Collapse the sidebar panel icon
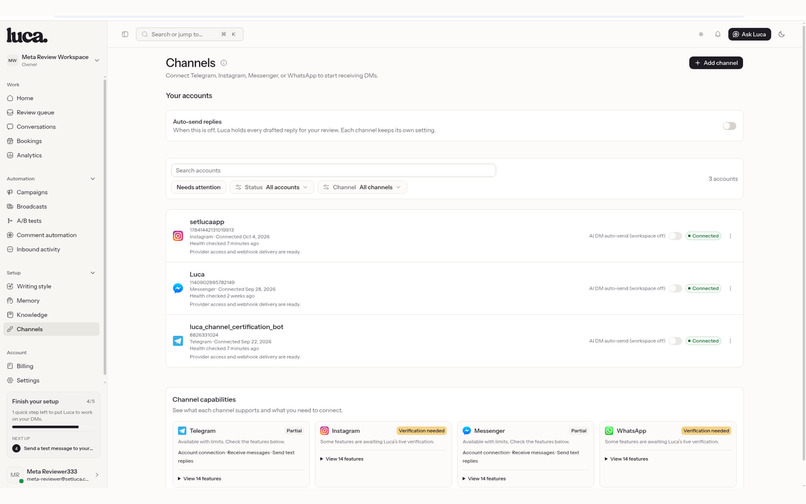Image resolution: width=806 pixels, height=504 pixels. (125, 34)
